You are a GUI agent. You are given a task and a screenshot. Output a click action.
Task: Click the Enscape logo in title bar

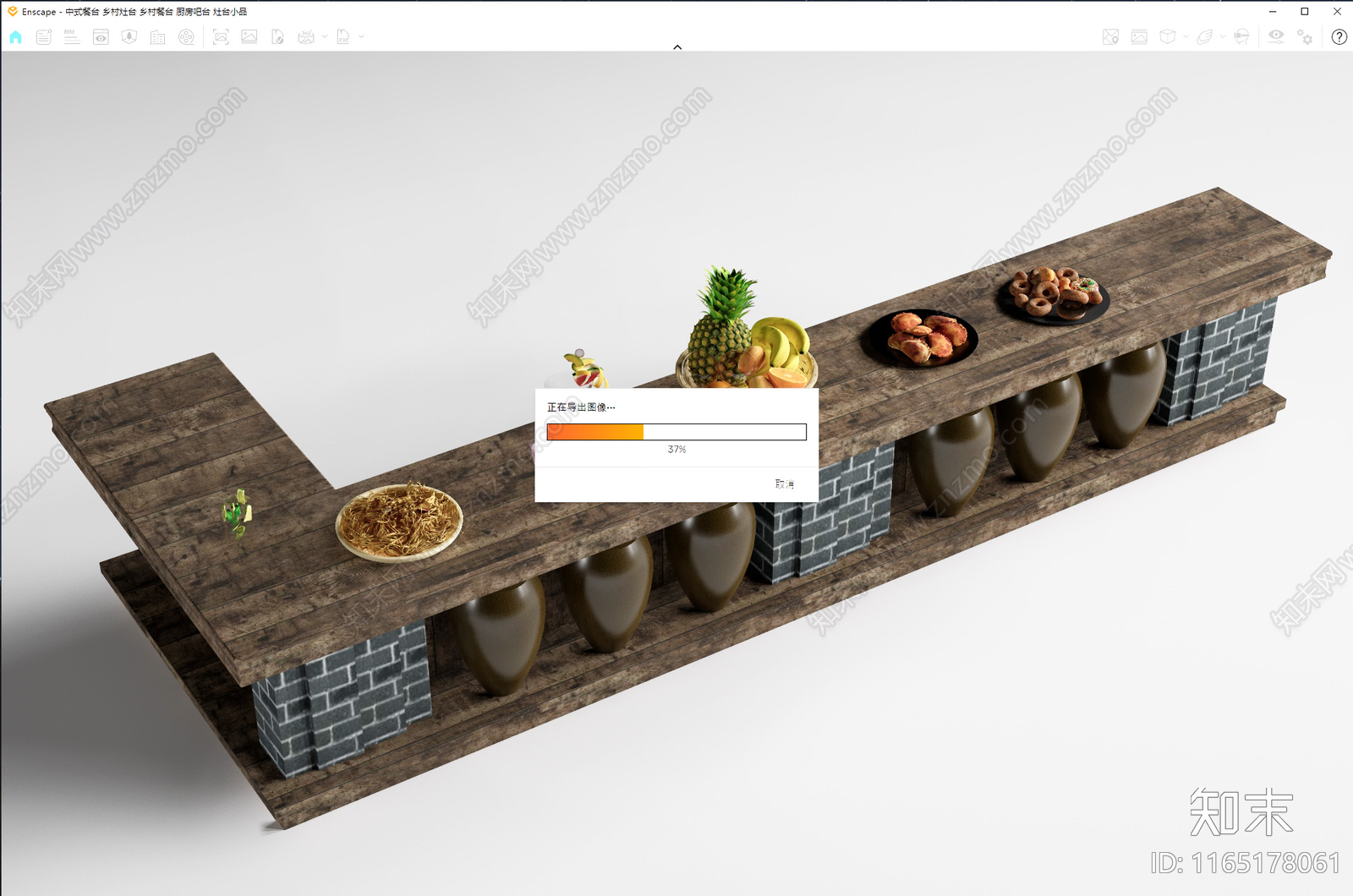point(12,11)
